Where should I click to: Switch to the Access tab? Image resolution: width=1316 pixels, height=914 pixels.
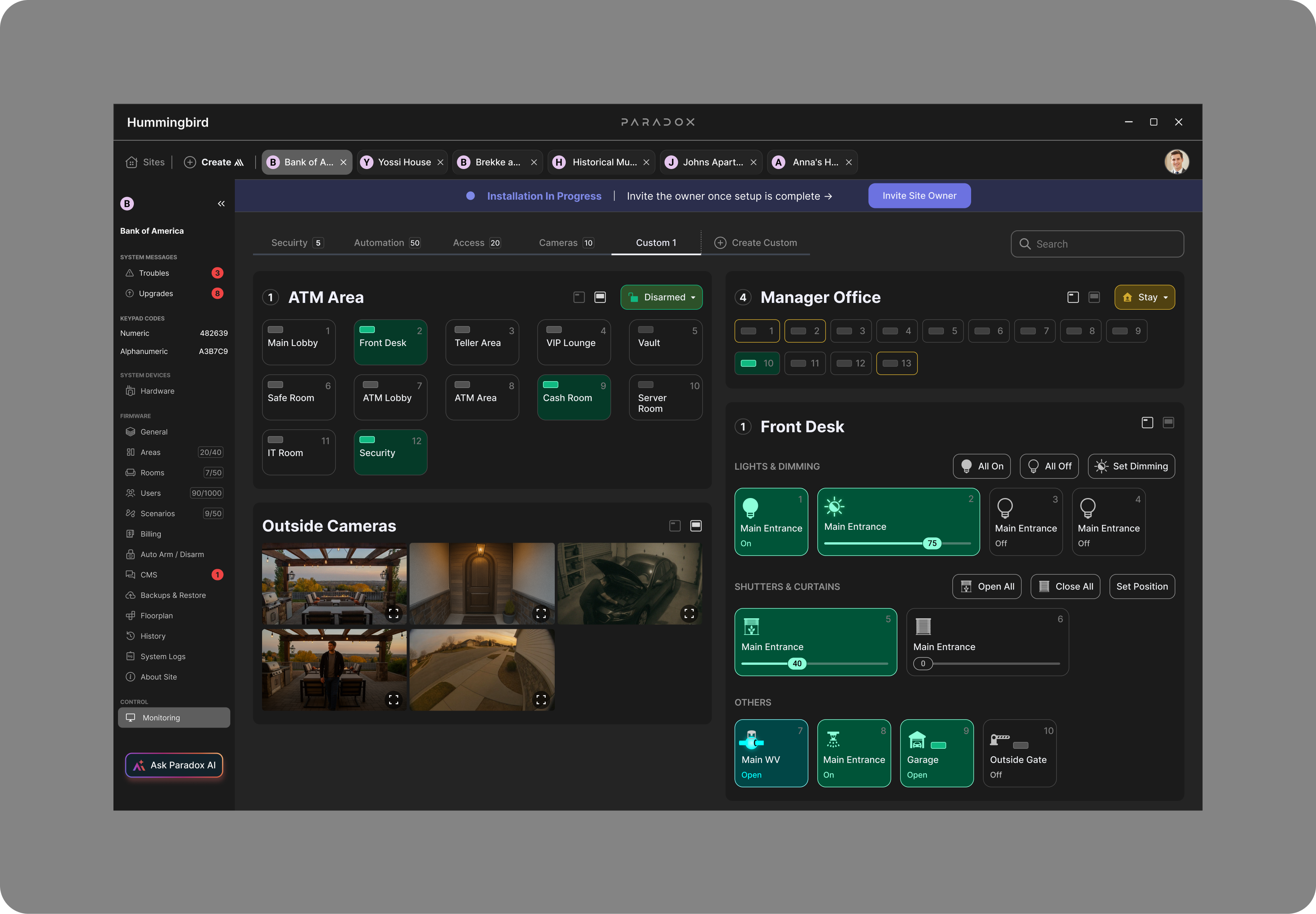(477, 243)
